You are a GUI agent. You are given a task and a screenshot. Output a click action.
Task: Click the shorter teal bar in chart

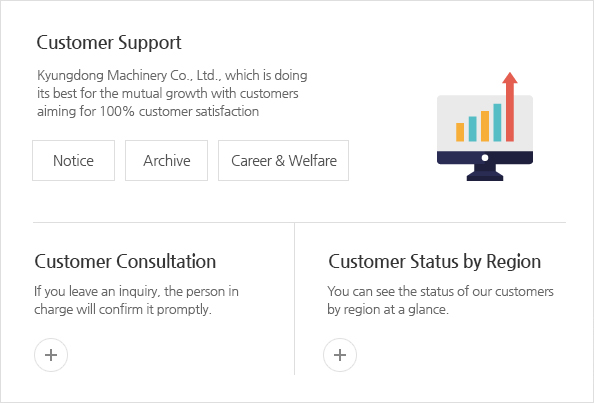[472, 129]
